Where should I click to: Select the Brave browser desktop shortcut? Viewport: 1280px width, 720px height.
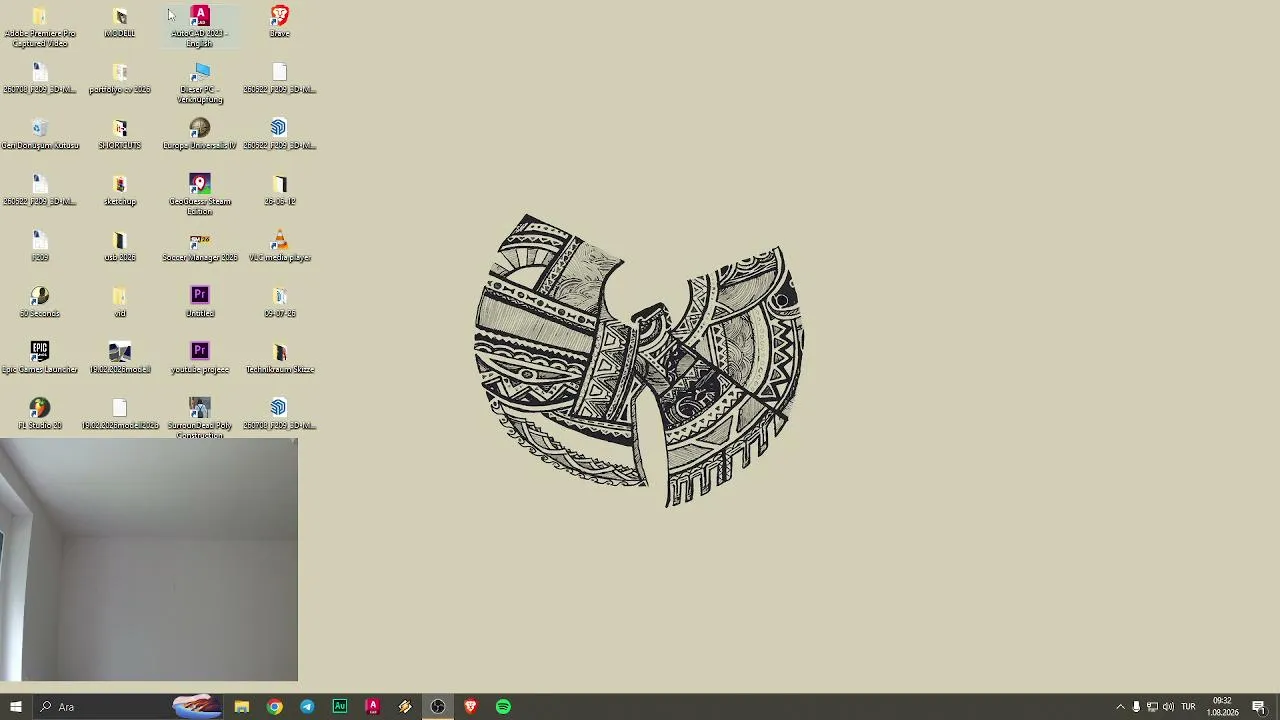tap(280, 22)
